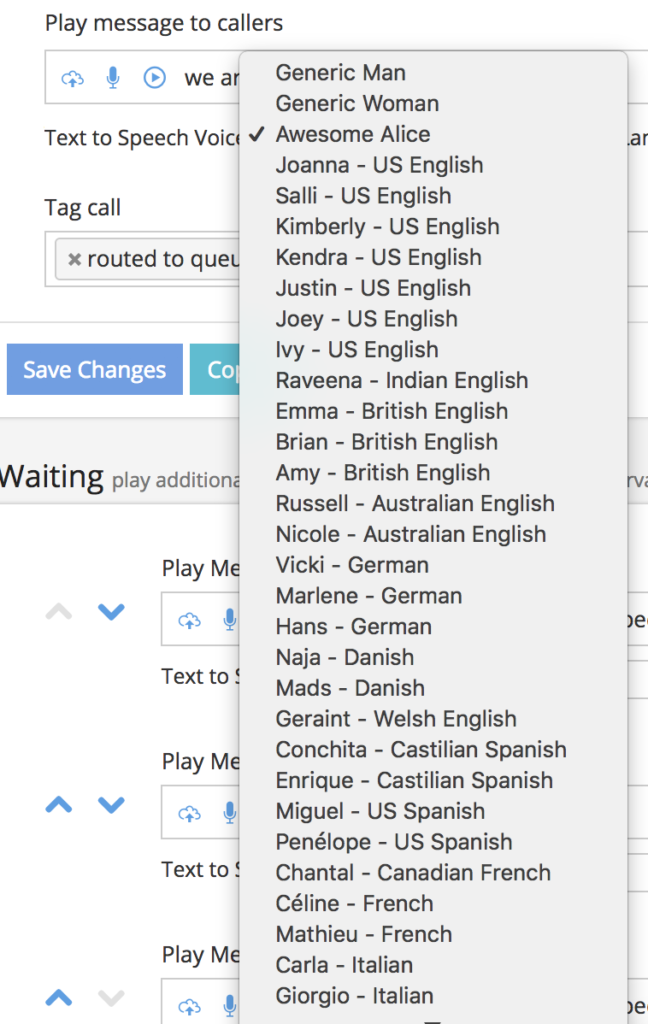Choose 'Joanna - US English' from the voice list
The image size is (648, 1024).
379,165
